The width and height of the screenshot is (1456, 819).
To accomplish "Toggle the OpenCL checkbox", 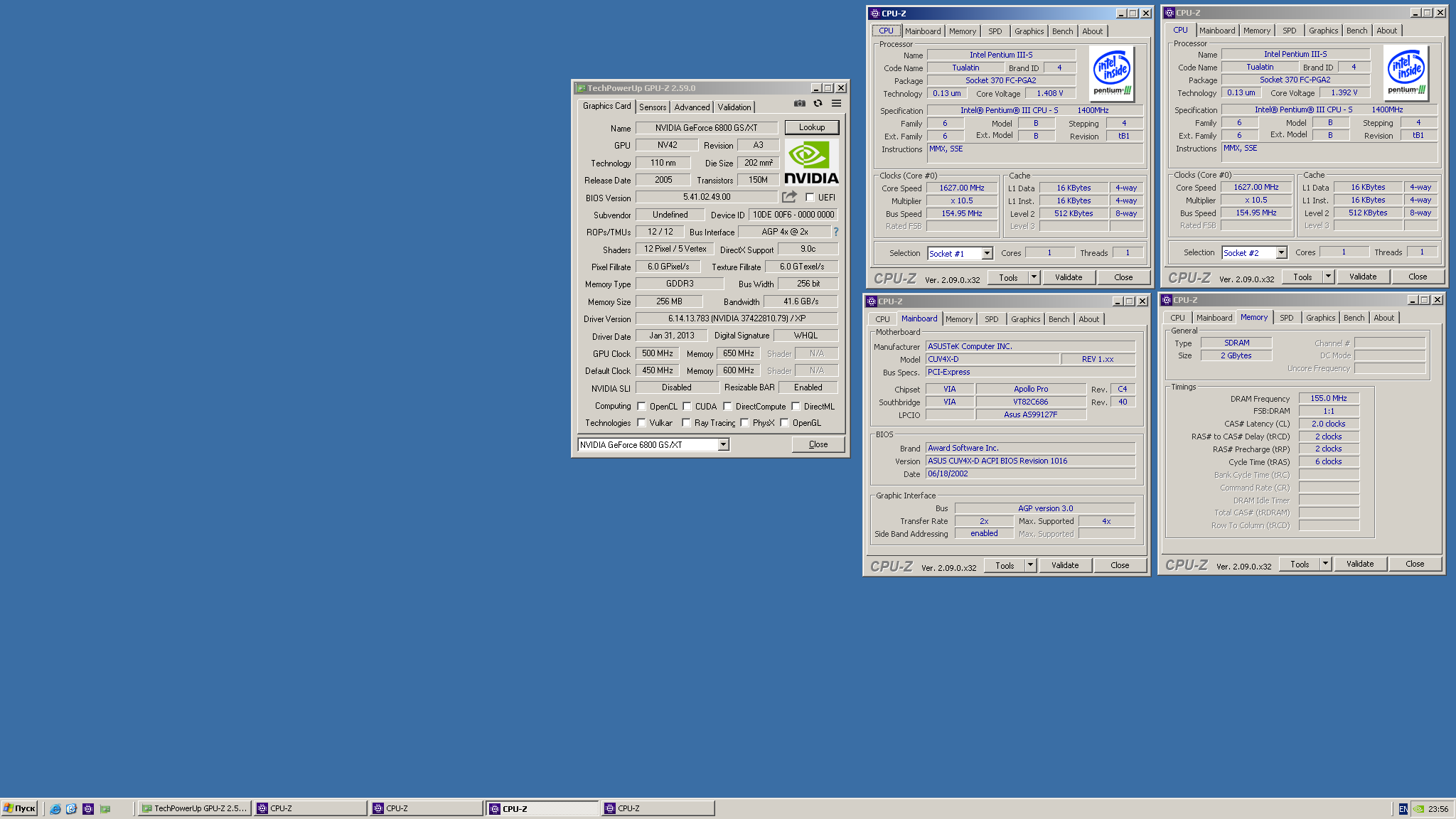I will pos(641,407).
